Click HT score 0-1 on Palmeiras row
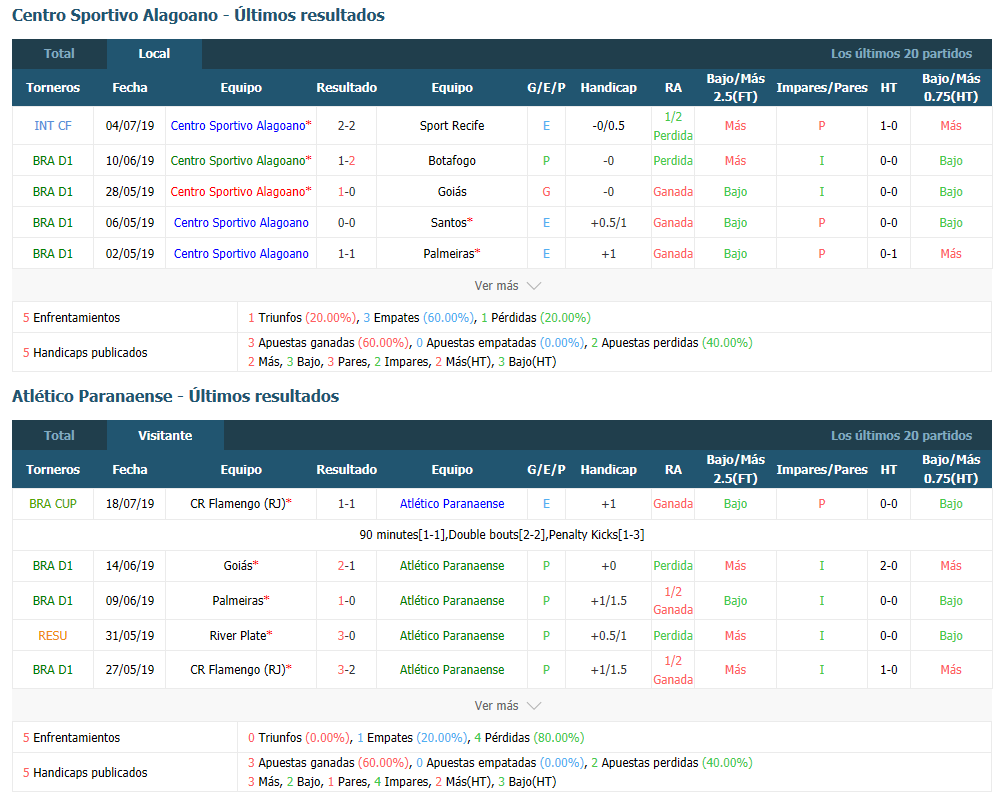The image size is (1003, 799). click(888, 254)
